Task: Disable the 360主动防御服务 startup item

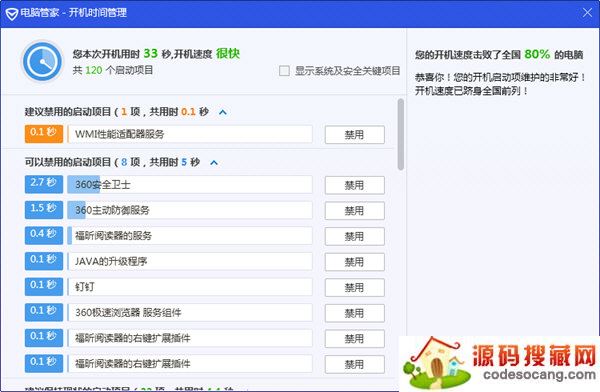Action: point(355,211)
